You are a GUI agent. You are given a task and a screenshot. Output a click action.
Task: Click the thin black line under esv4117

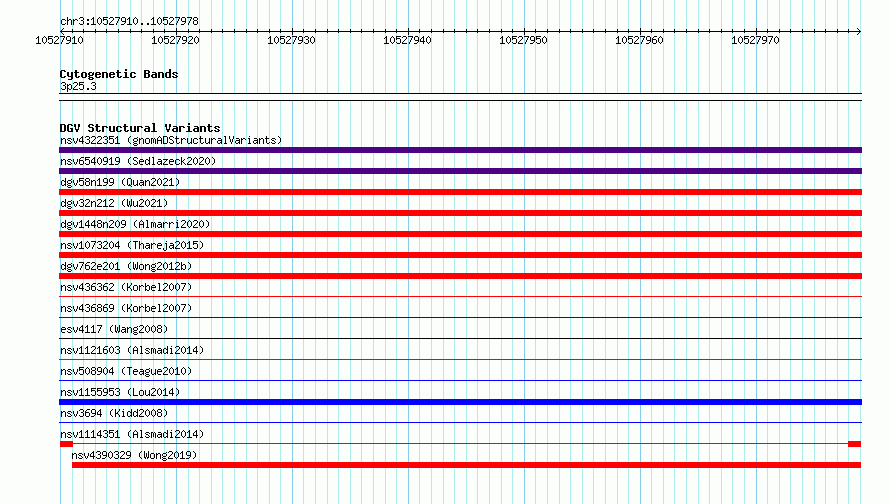click(x=460, y=338)
